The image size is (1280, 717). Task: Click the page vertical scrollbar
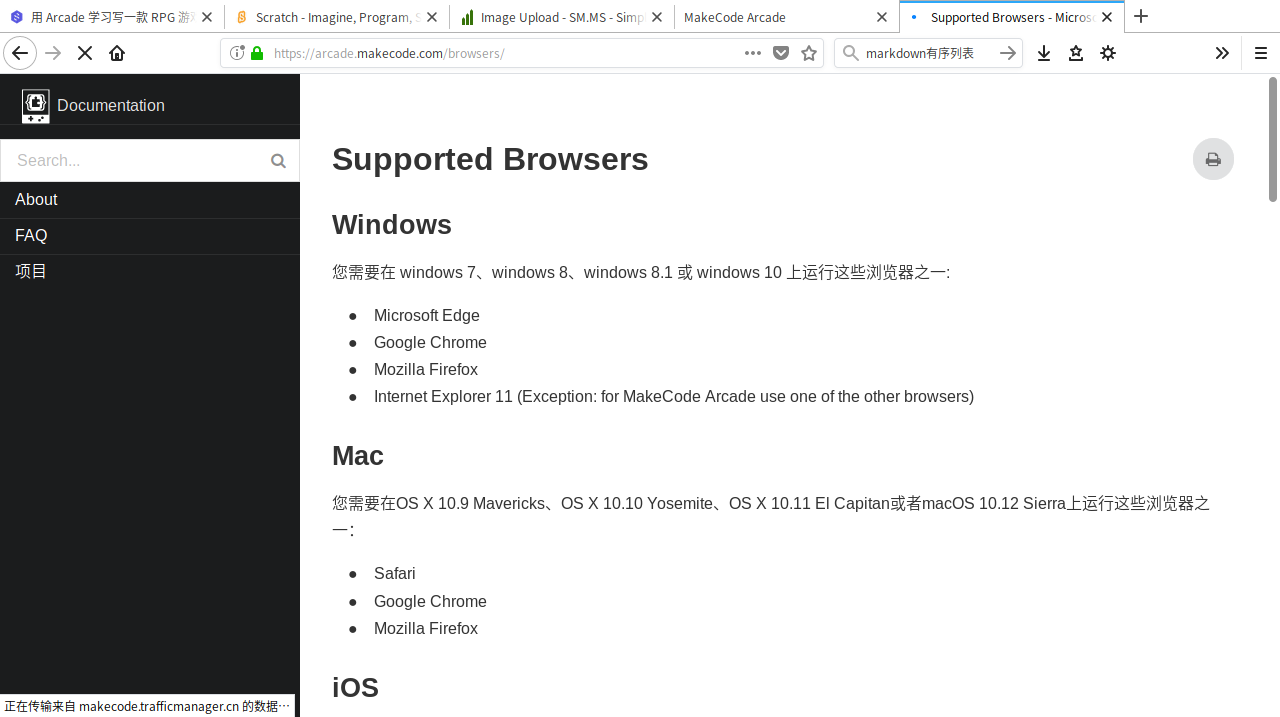pyautogui.click(x=1272, y=140)
